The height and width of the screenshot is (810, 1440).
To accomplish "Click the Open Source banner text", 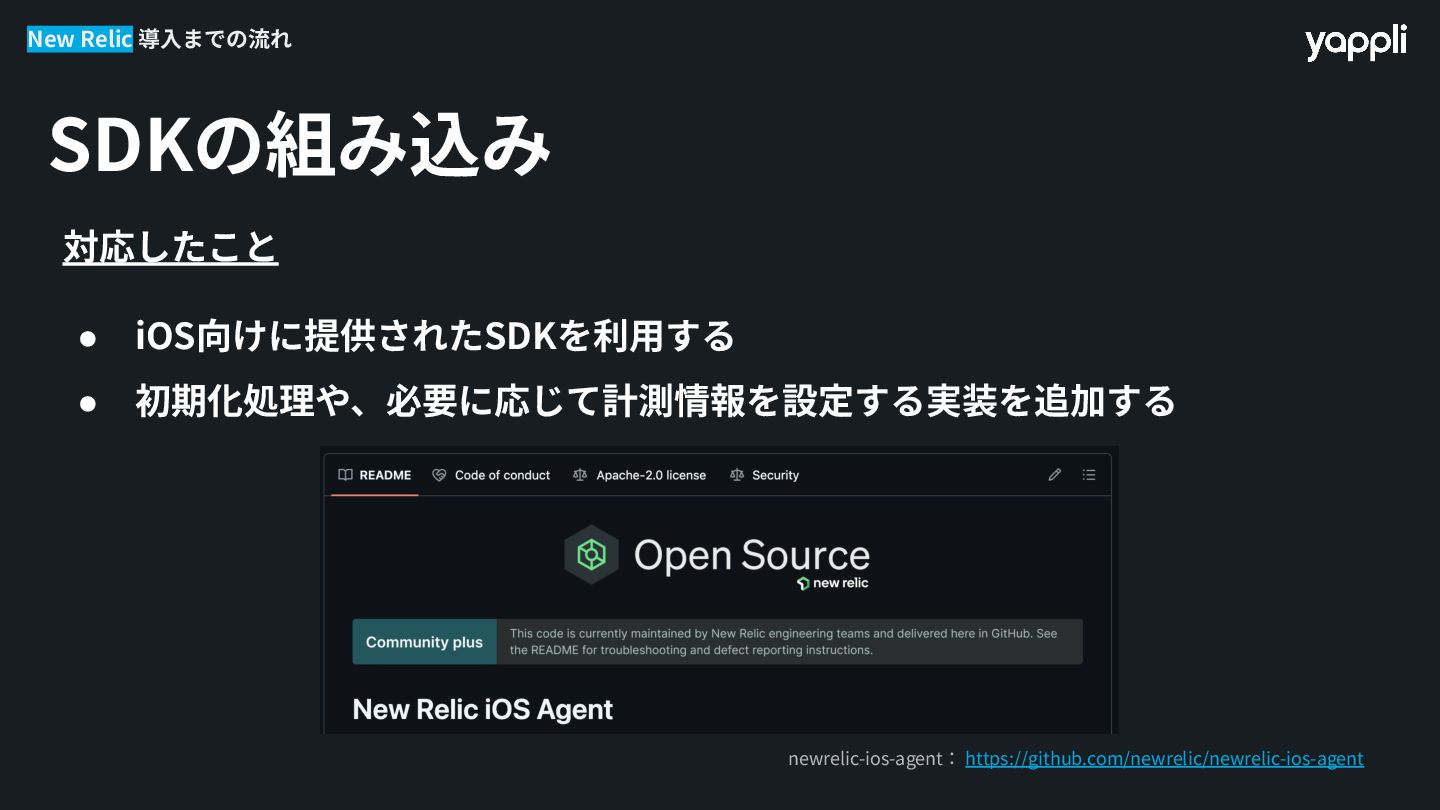I will click(752, 556).
